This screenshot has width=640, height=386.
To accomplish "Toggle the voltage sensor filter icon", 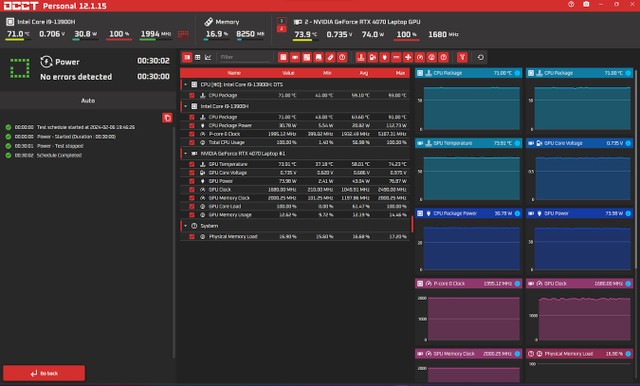I will (x=372, y=58).
